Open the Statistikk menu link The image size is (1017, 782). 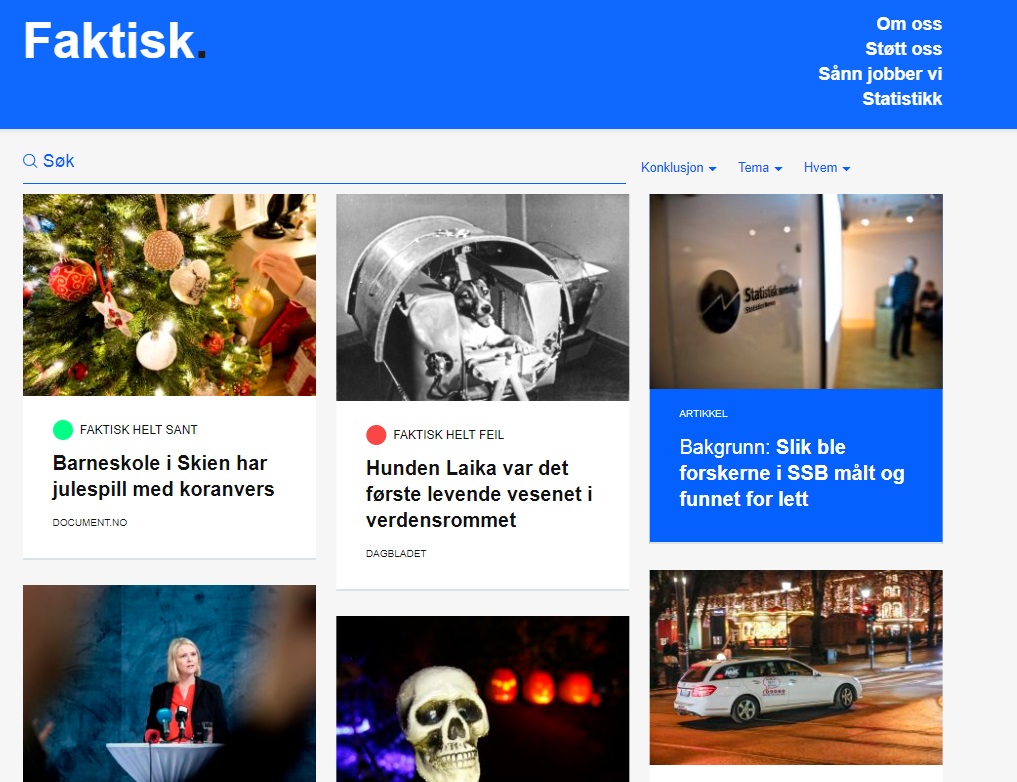tap(902, 99)
